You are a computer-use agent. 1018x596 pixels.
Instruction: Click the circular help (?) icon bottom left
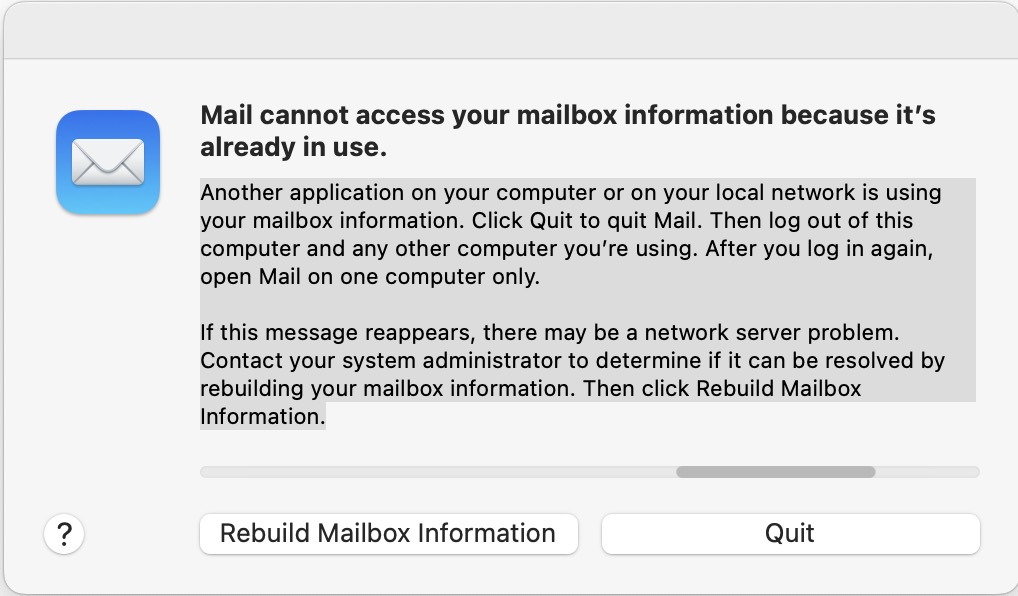[x=64, y=534]
